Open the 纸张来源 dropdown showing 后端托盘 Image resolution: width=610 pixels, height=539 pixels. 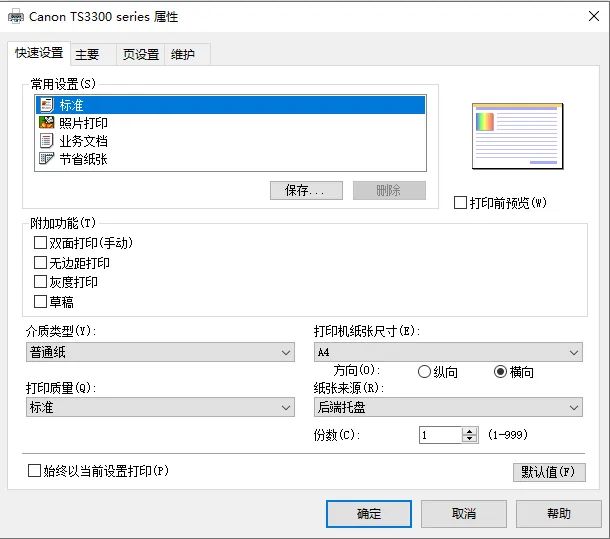[x=448, y=407]
